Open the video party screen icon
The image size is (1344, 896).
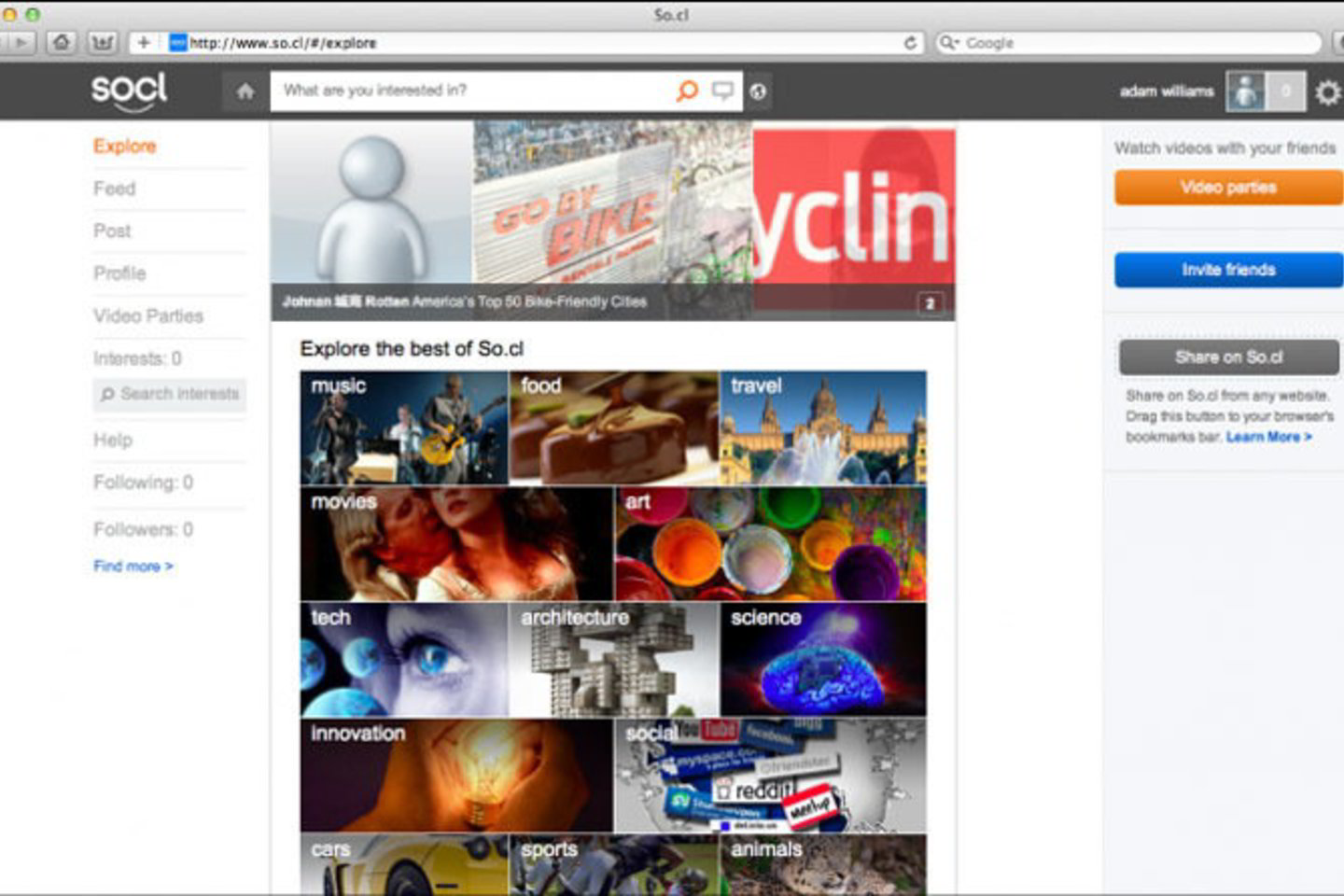[x=722, y=91]
